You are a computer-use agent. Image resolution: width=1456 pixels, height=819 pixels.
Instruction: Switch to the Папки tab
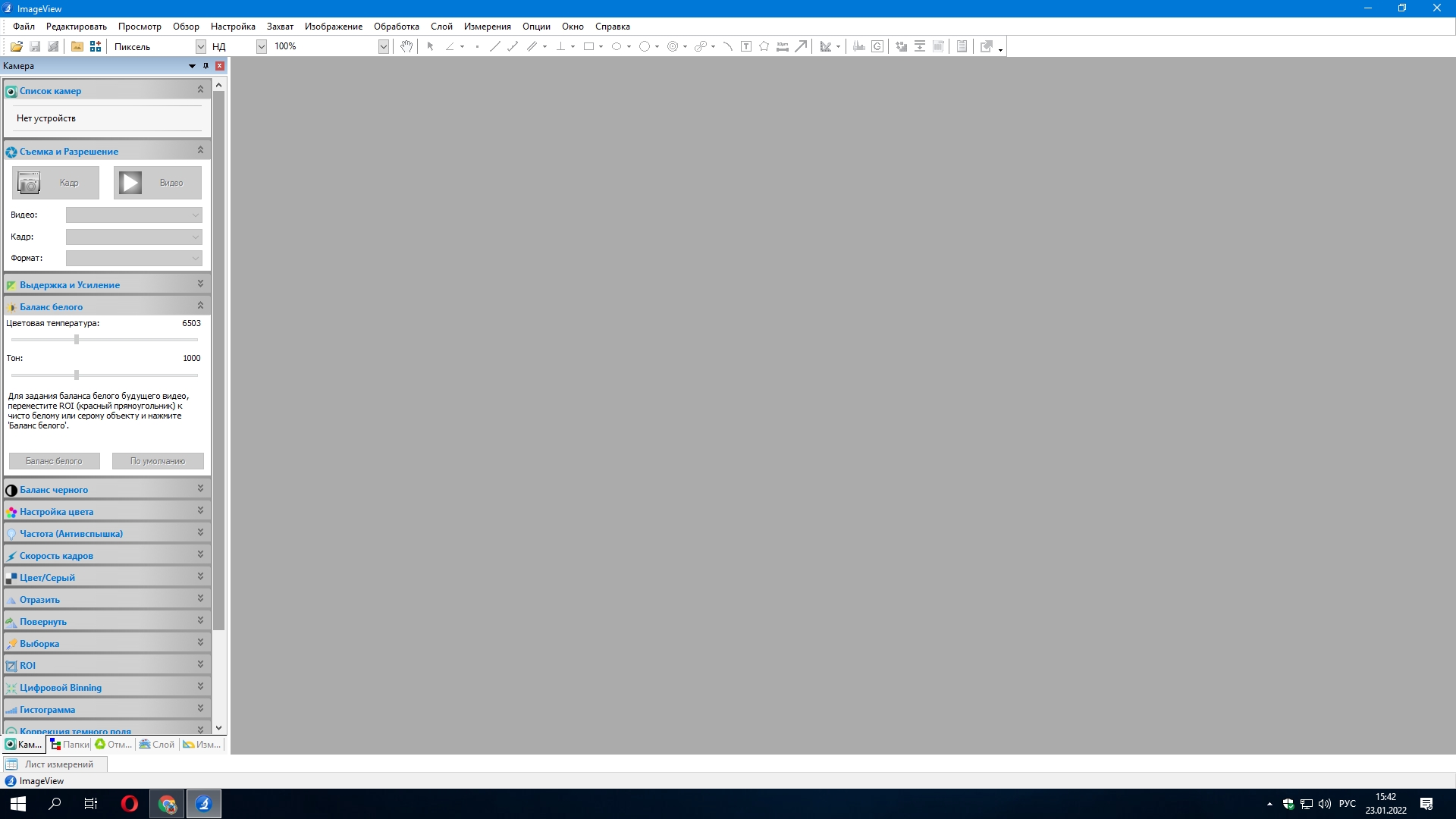(70, 745)
